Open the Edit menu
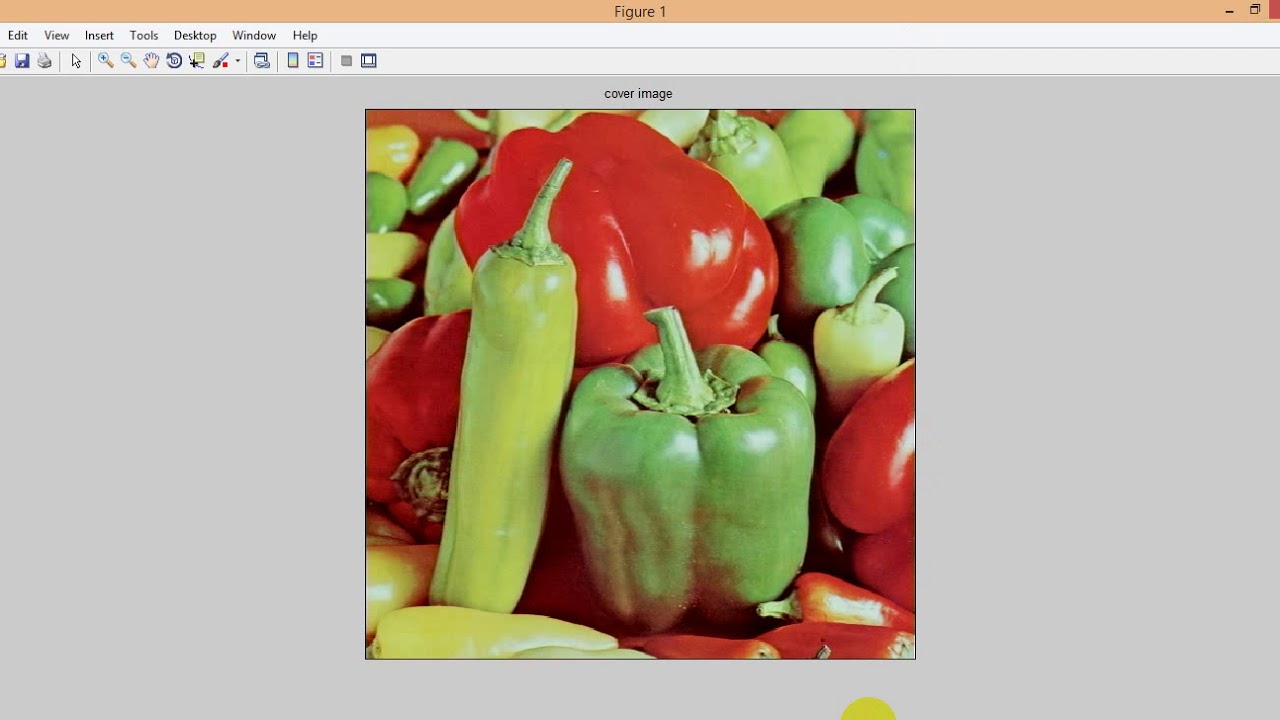1280x720 pixels. (x=18, y=35)
